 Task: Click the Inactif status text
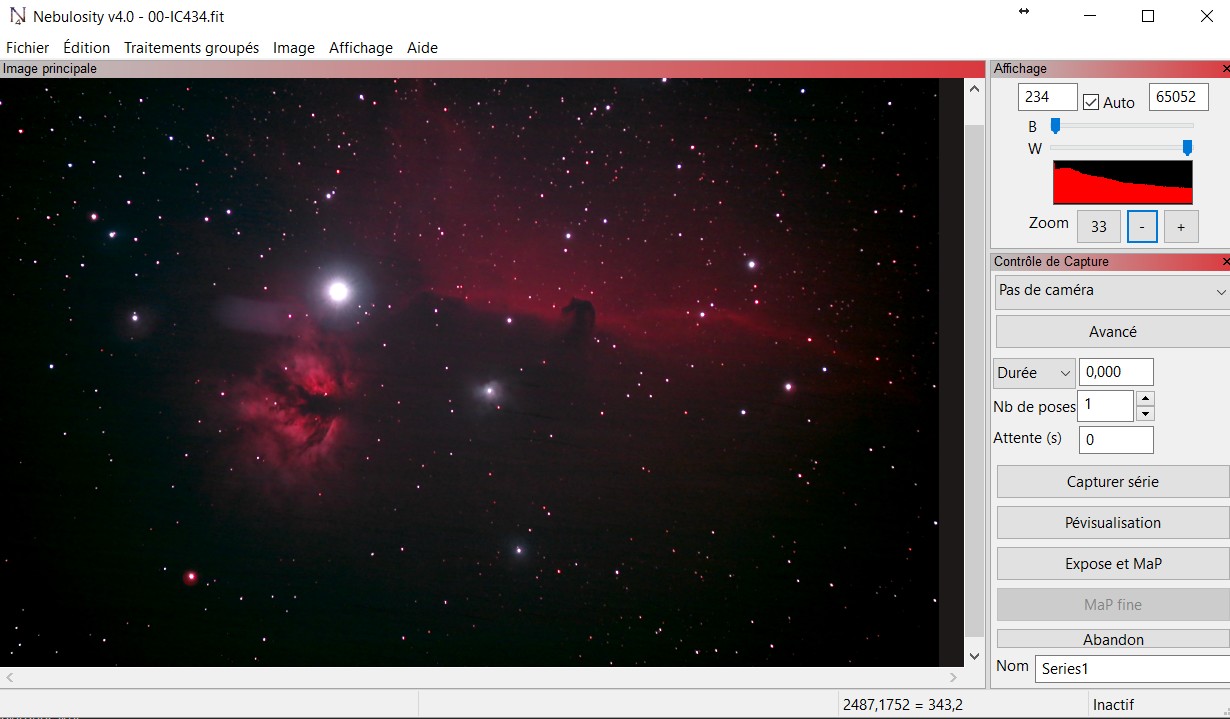click(x=1113, y=705)
